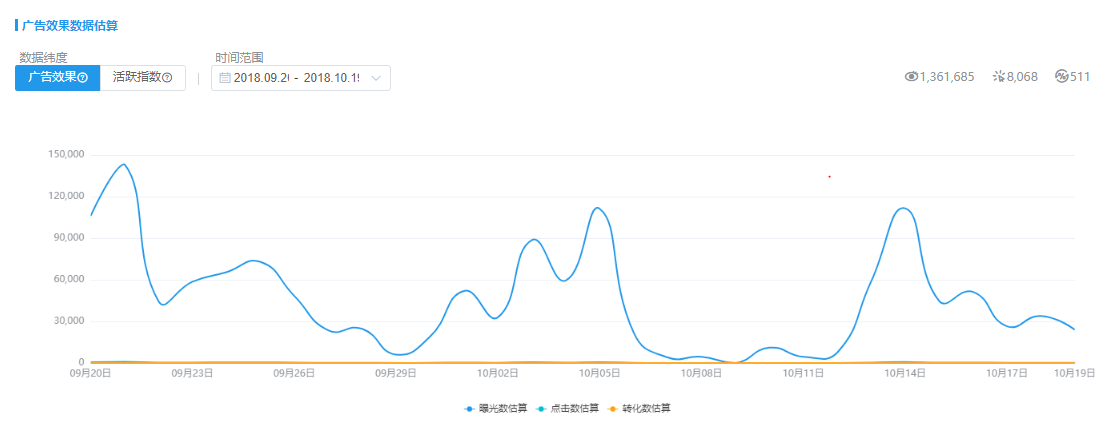Toggle 点击数估算 series via legend label
Viewport: 1105px width, 431px height.
pos(575,408)
